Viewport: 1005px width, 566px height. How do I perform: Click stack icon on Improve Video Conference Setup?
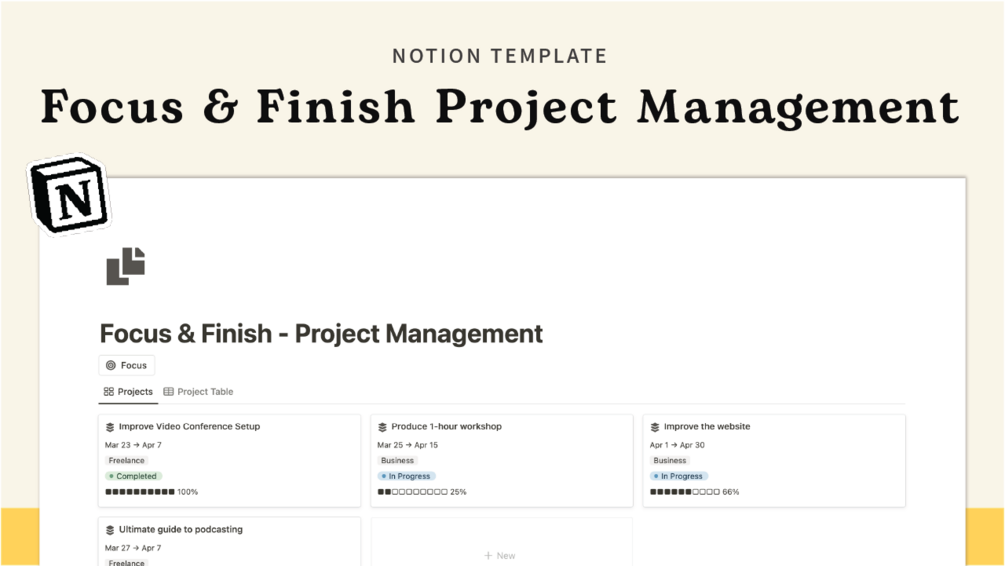[x=110, y=427]
